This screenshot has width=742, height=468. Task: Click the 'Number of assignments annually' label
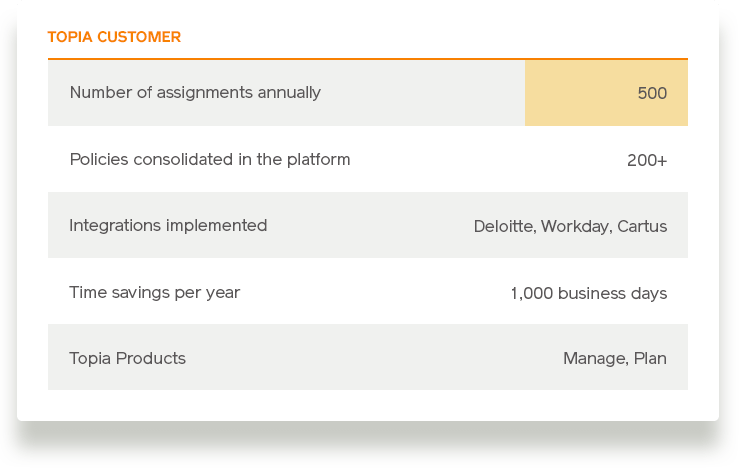coord(195,93)
